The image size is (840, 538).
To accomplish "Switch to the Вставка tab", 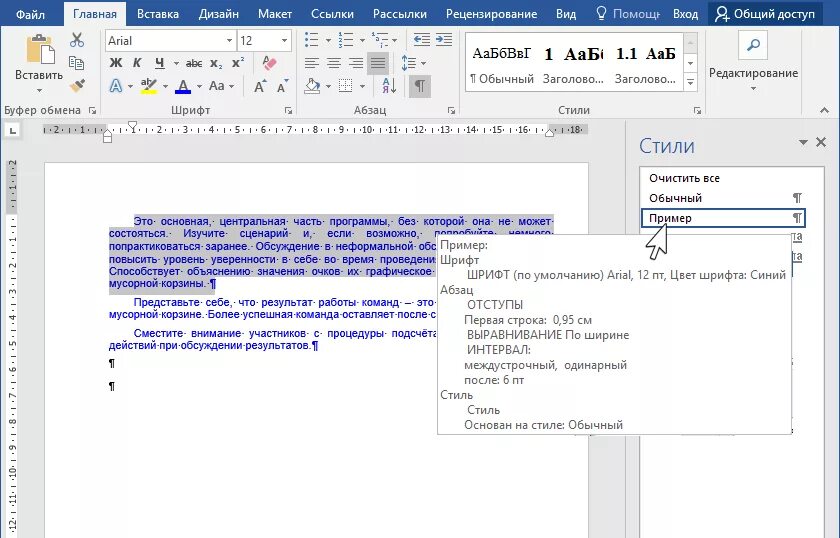I will [158, 13].
